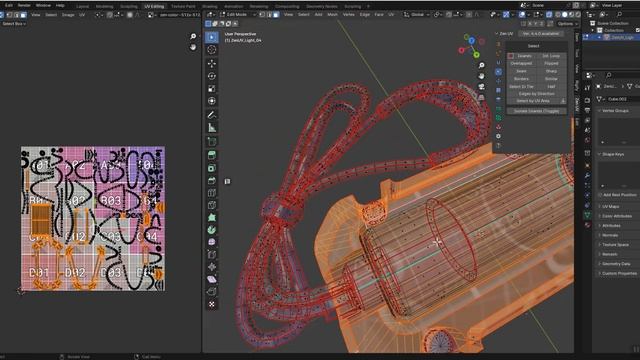Click the Overlapped button in Zen UV
The width and height of the screenshot is (640, 360).
[521, 63]
